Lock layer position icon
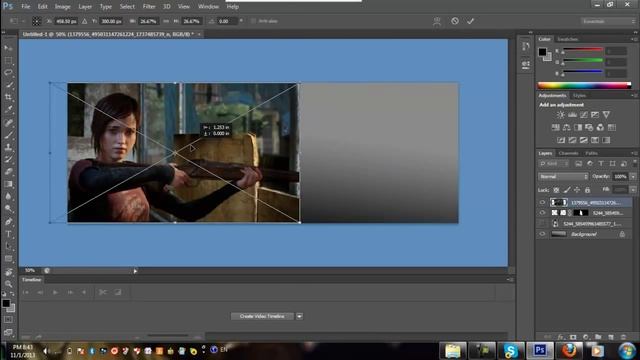Image resolution: width=640 pixels, height=360 pixels. coord(577,190)
